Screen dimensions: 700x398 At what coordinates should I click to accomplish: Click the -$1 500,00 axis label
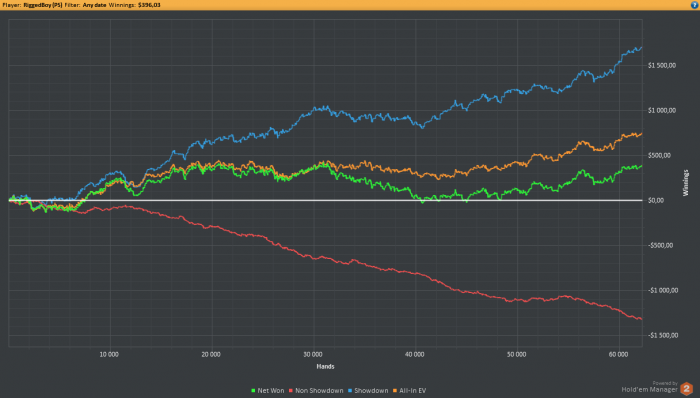point(663,336)
